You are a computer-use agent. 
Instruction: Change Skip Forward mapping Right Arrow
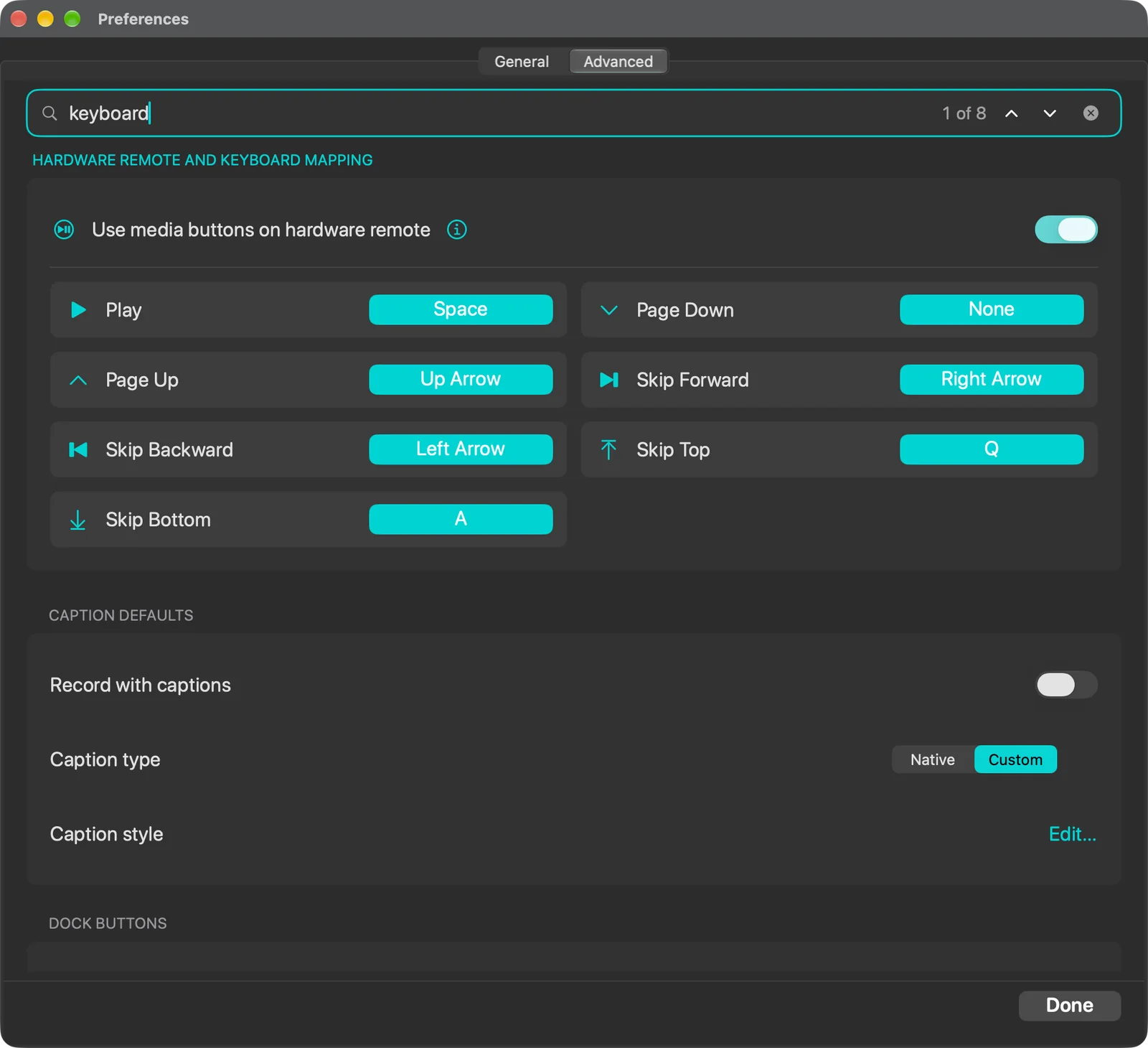[992, 379]
